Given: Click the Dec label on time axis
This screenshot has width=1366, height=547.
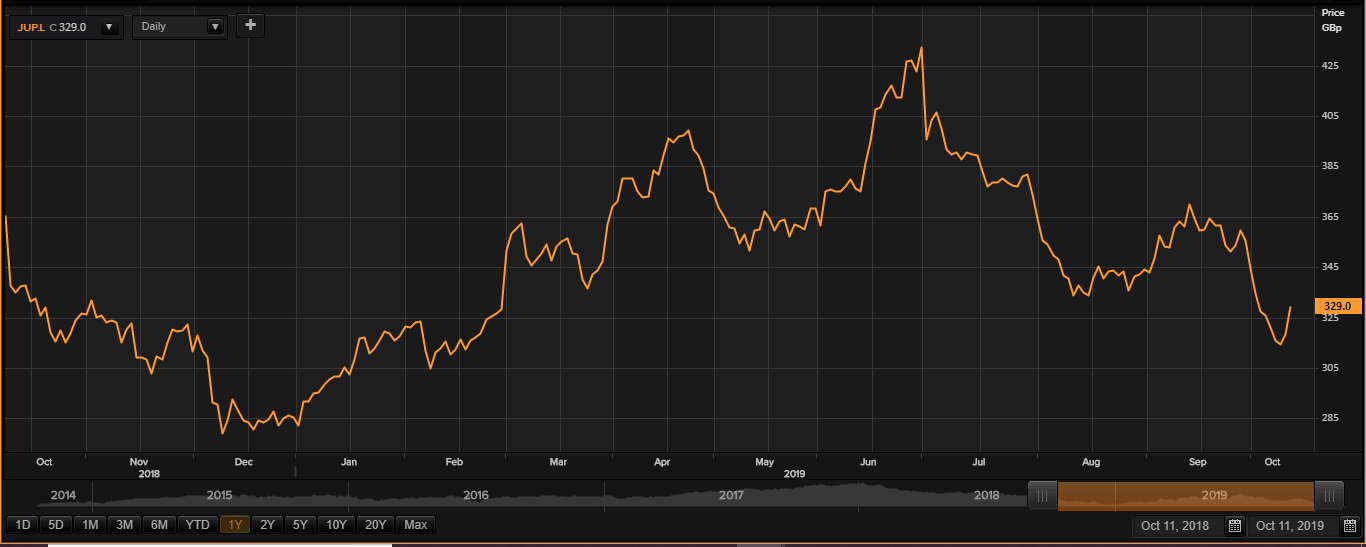Looking at the screenshot, I should [x=243, y=462].
